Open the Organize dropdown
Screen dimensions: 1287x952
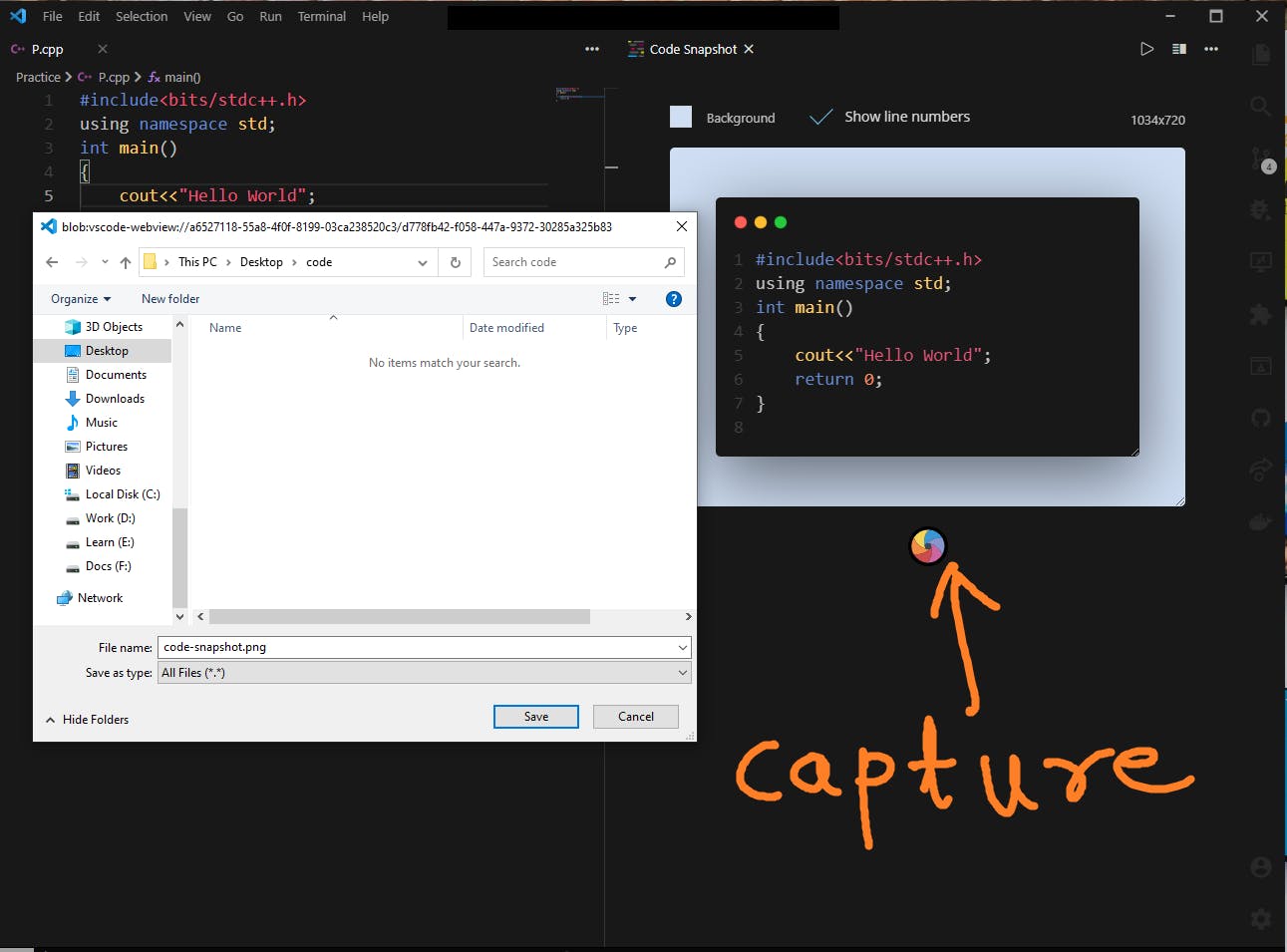pos(81,299)
